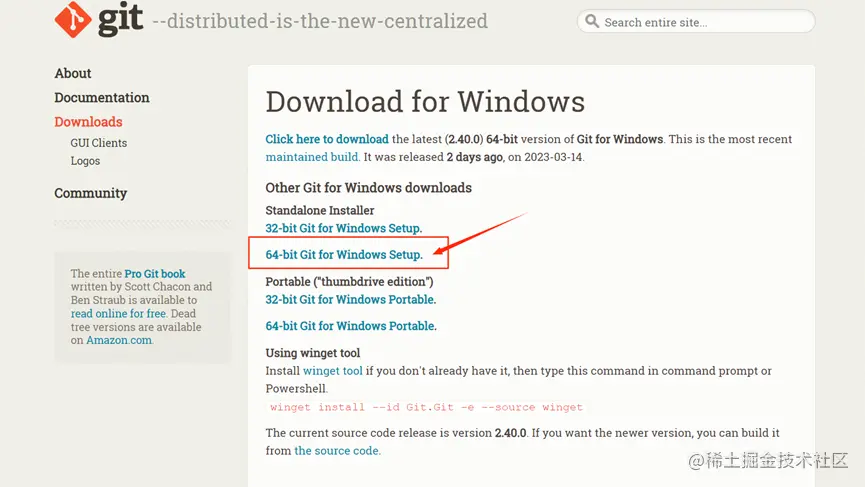The height and width of the screenshot is (487, 865).
Task: Open the winget tool link
Action: 333,371
